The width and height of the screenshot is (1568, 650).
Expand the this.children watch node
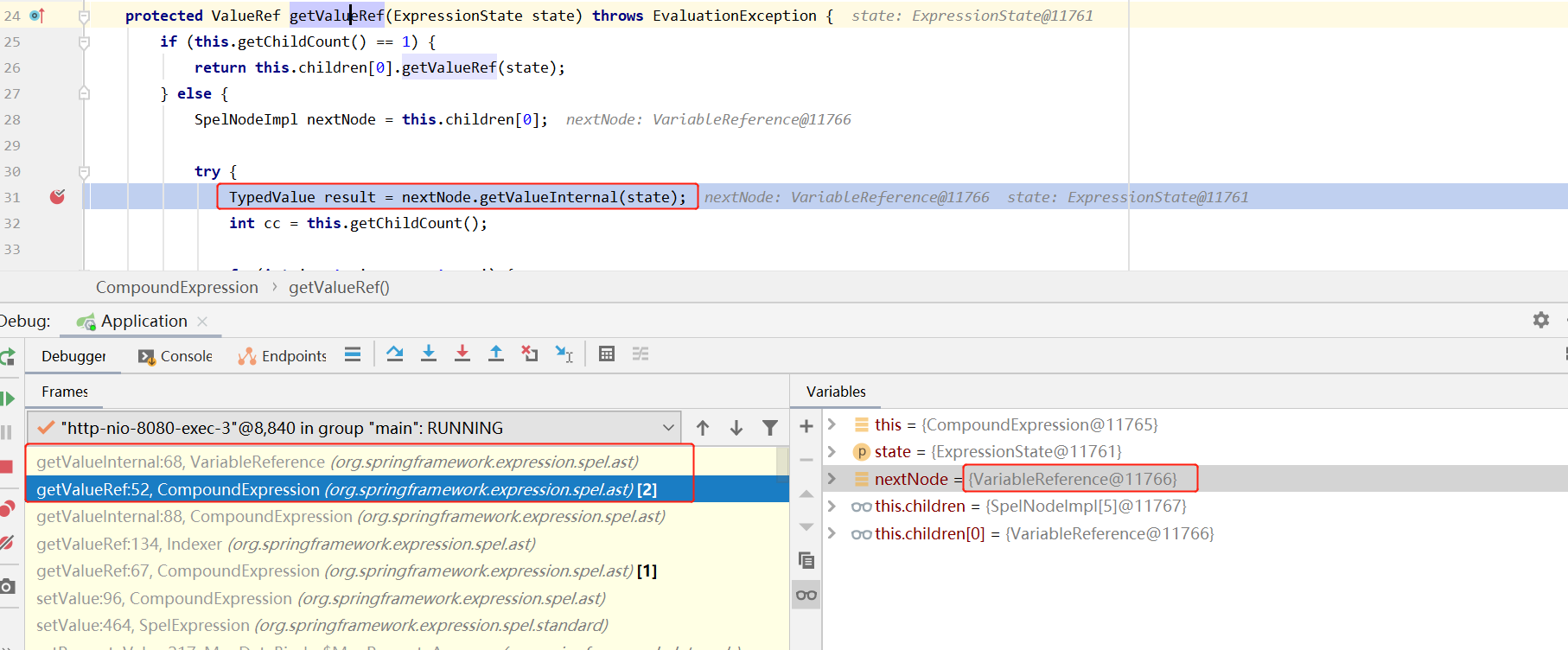pyautogui.click(x=832, y=506)
